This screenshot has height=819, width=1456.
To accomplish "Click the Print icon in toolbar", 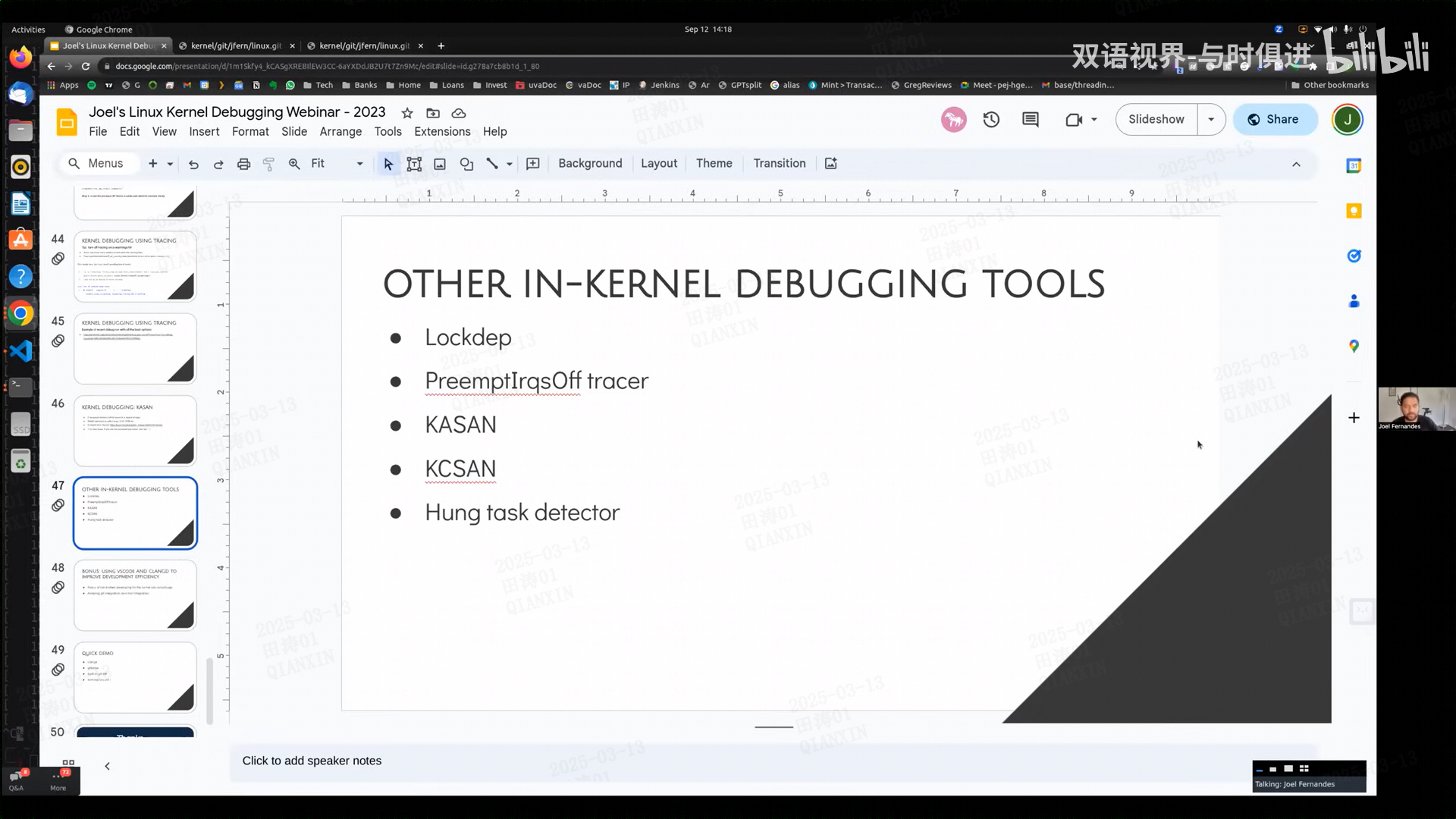I will click(243, 164).
